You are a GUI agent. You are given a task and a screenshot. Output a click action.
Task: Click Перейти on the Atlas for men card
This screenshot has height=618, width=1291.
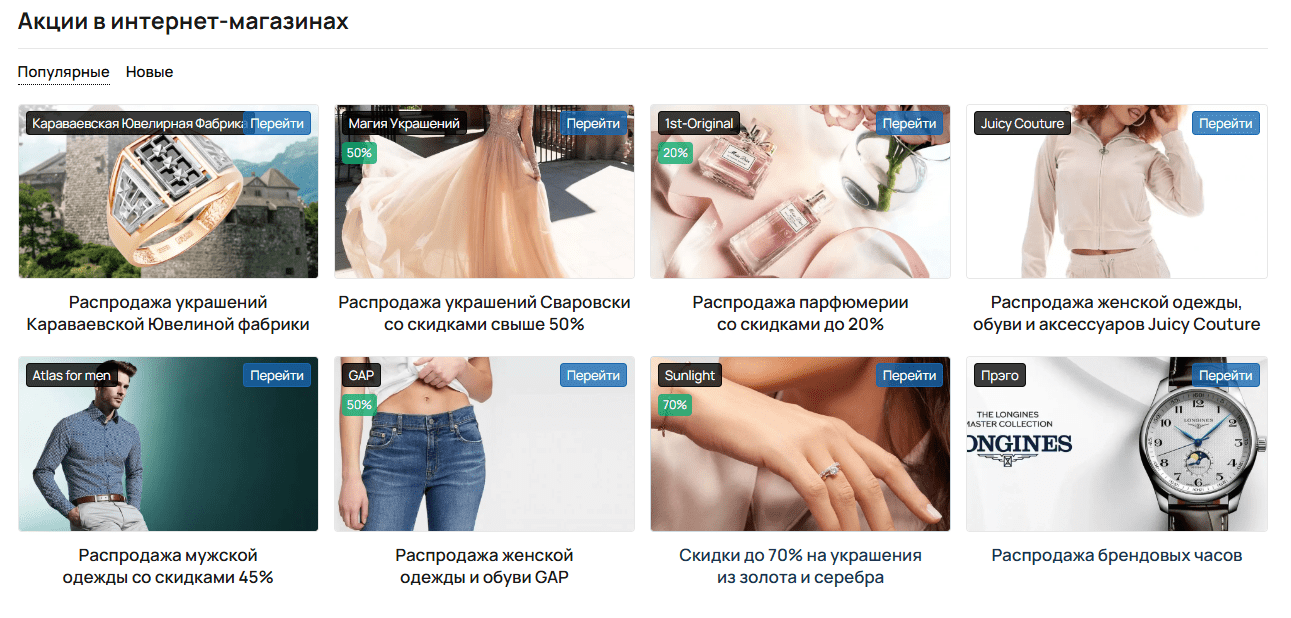pos(277,375)
